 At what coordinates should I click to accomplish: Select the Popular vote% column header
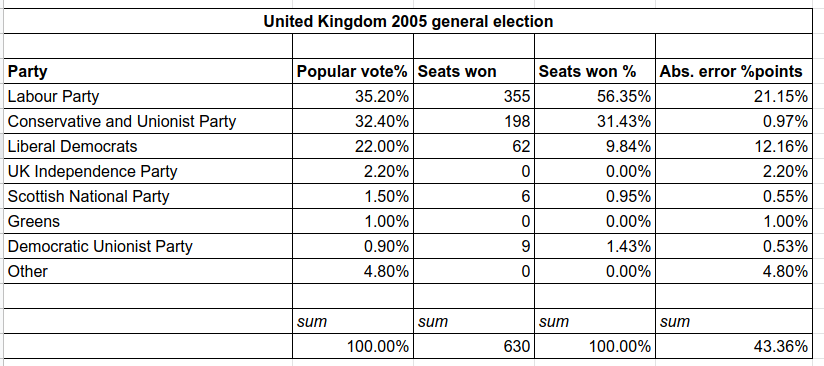353,72
